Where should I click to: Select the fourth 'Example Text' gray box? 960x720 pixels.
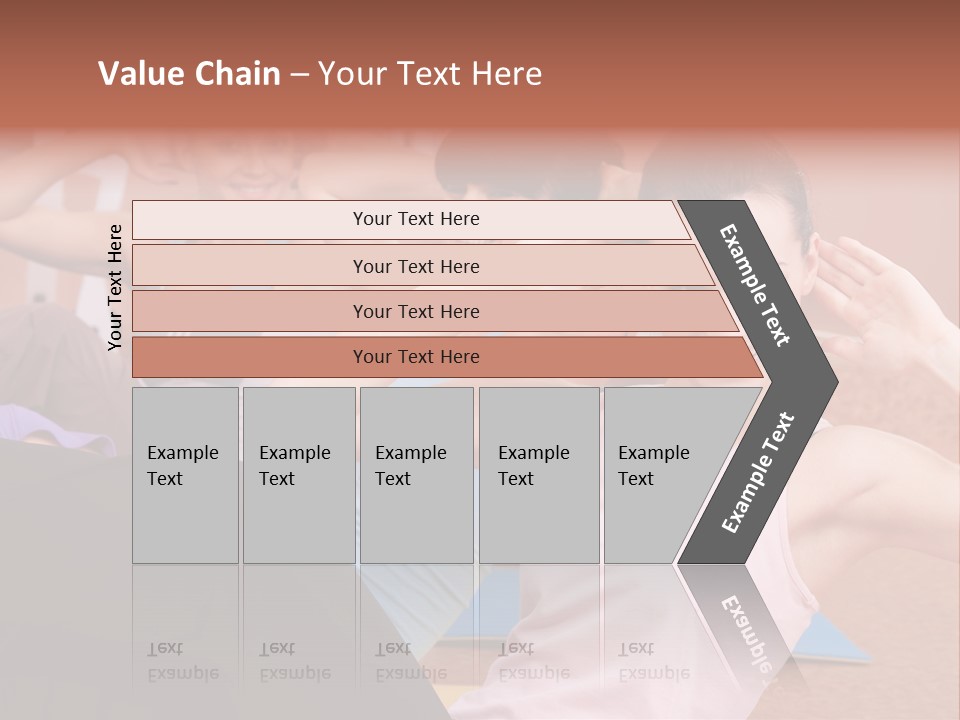[538, 475]
